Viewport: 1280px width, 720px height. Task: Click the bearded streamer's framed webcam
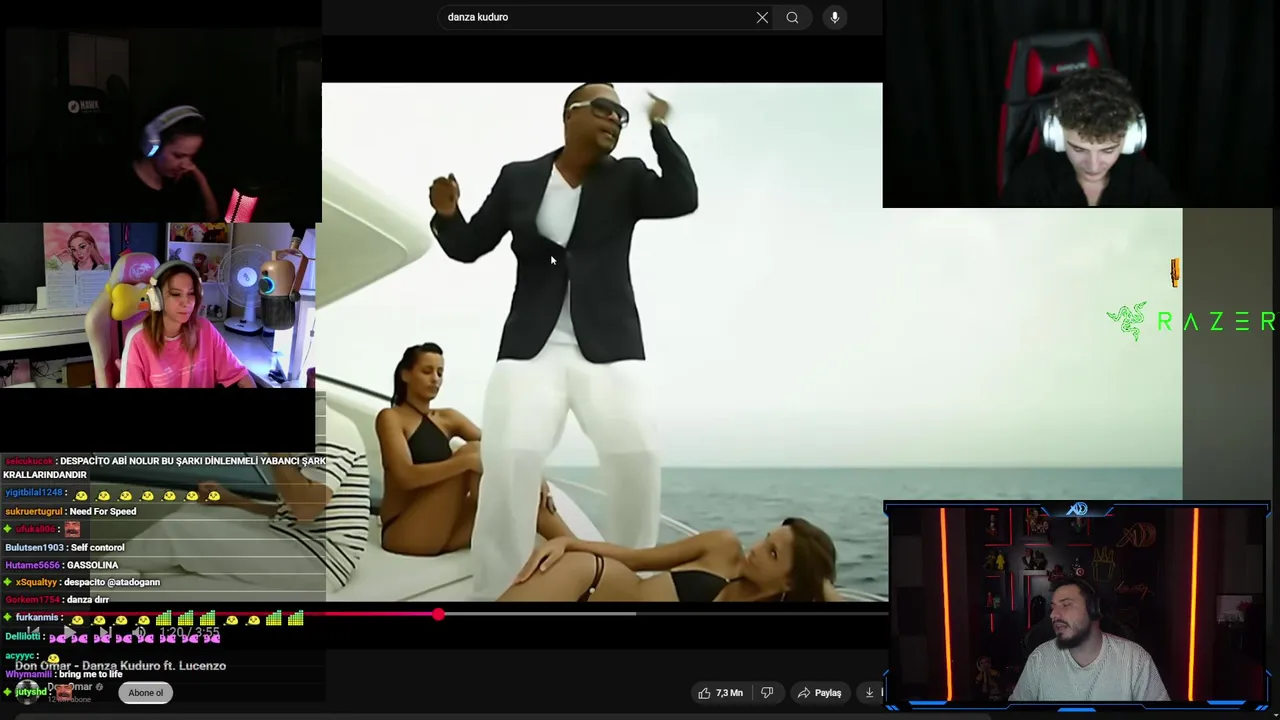pyautogui.click(x=1077, y=606)
